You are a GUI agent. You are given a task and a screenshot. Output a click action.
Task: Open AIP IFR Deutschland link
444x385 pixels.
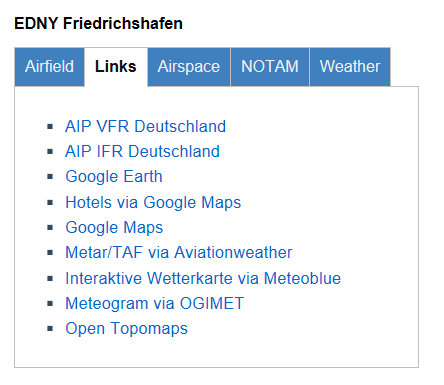[x=142, y=151]
